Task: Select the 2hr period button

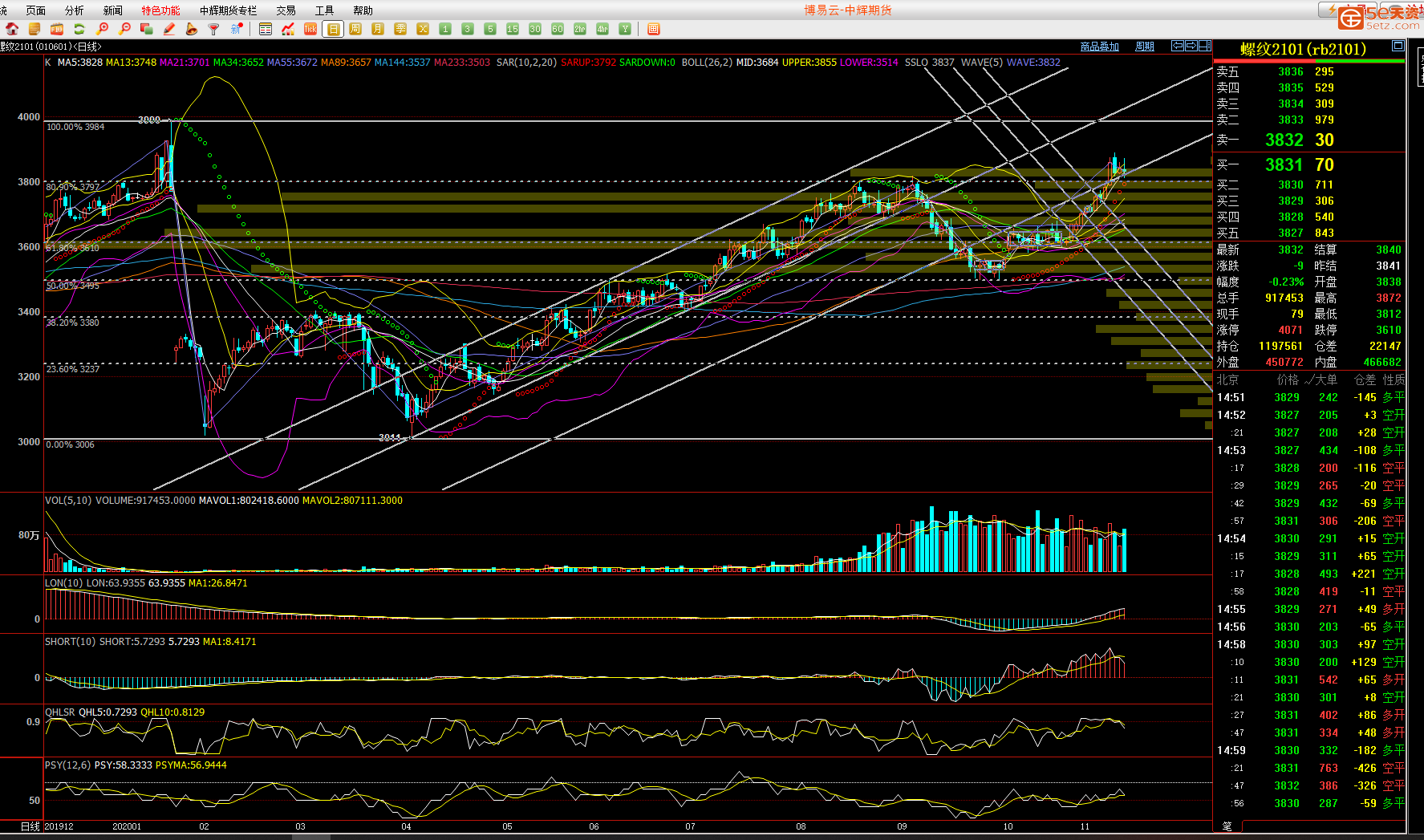Action: point(580,29)
